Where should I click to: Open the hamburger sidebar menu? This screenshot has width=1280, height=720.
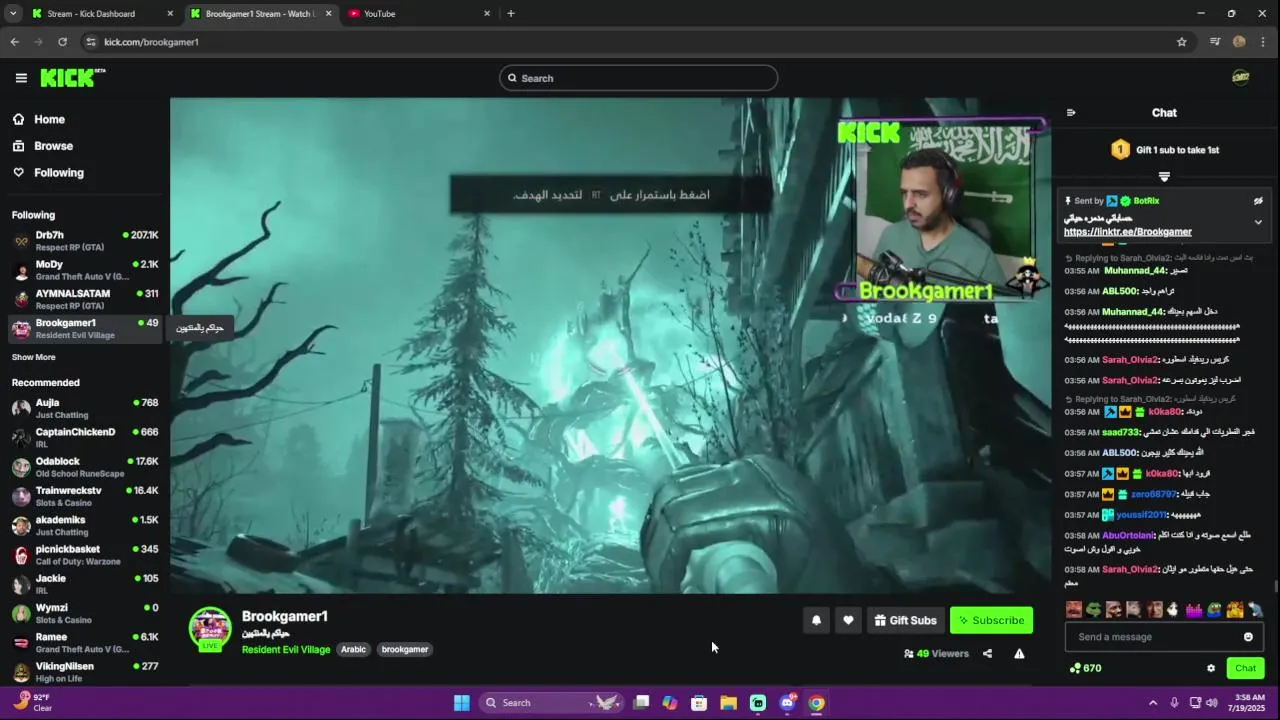click(x=21, y=78)
